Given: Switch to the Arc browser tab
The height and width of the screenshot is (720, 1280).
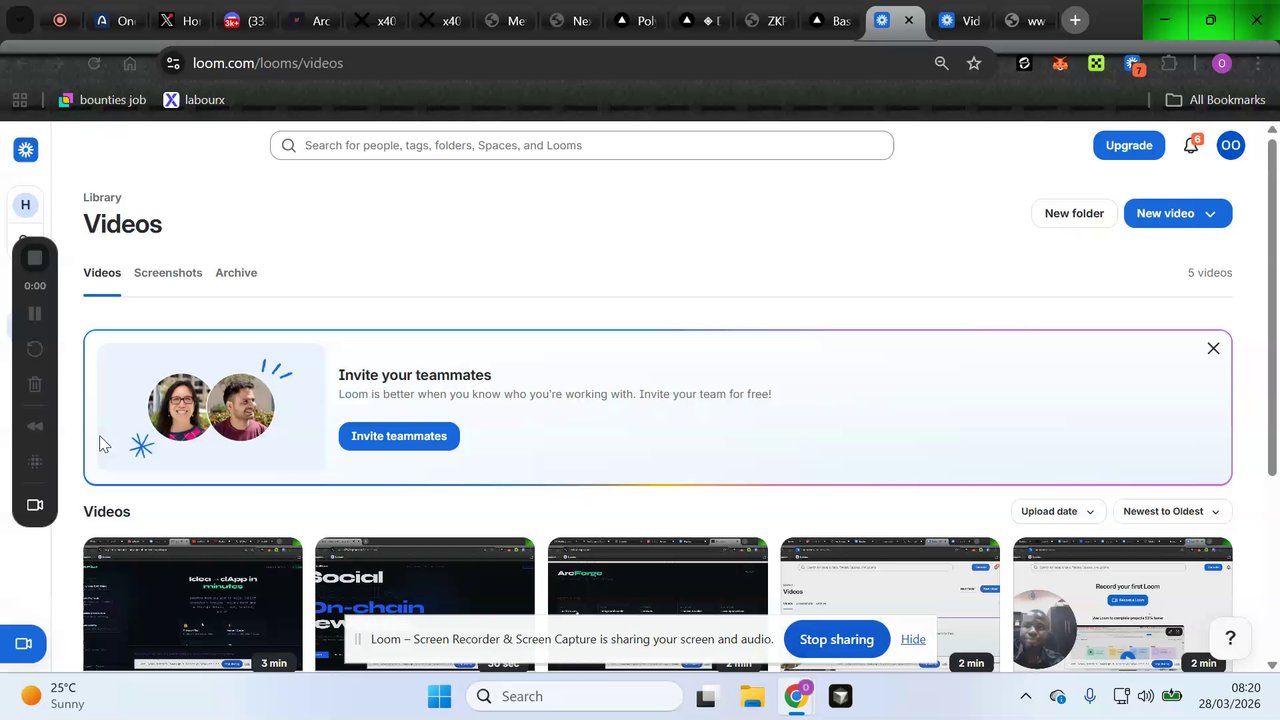Looking at the screenshot, I should (x=309, y=20).
